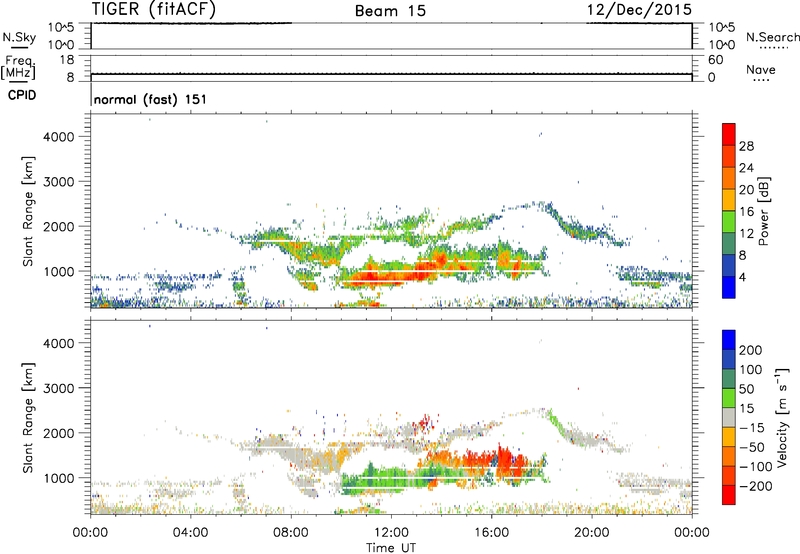Click the 16:00 time axis tick label
Viewport: 800px width, 554px height.
(491, 533)
